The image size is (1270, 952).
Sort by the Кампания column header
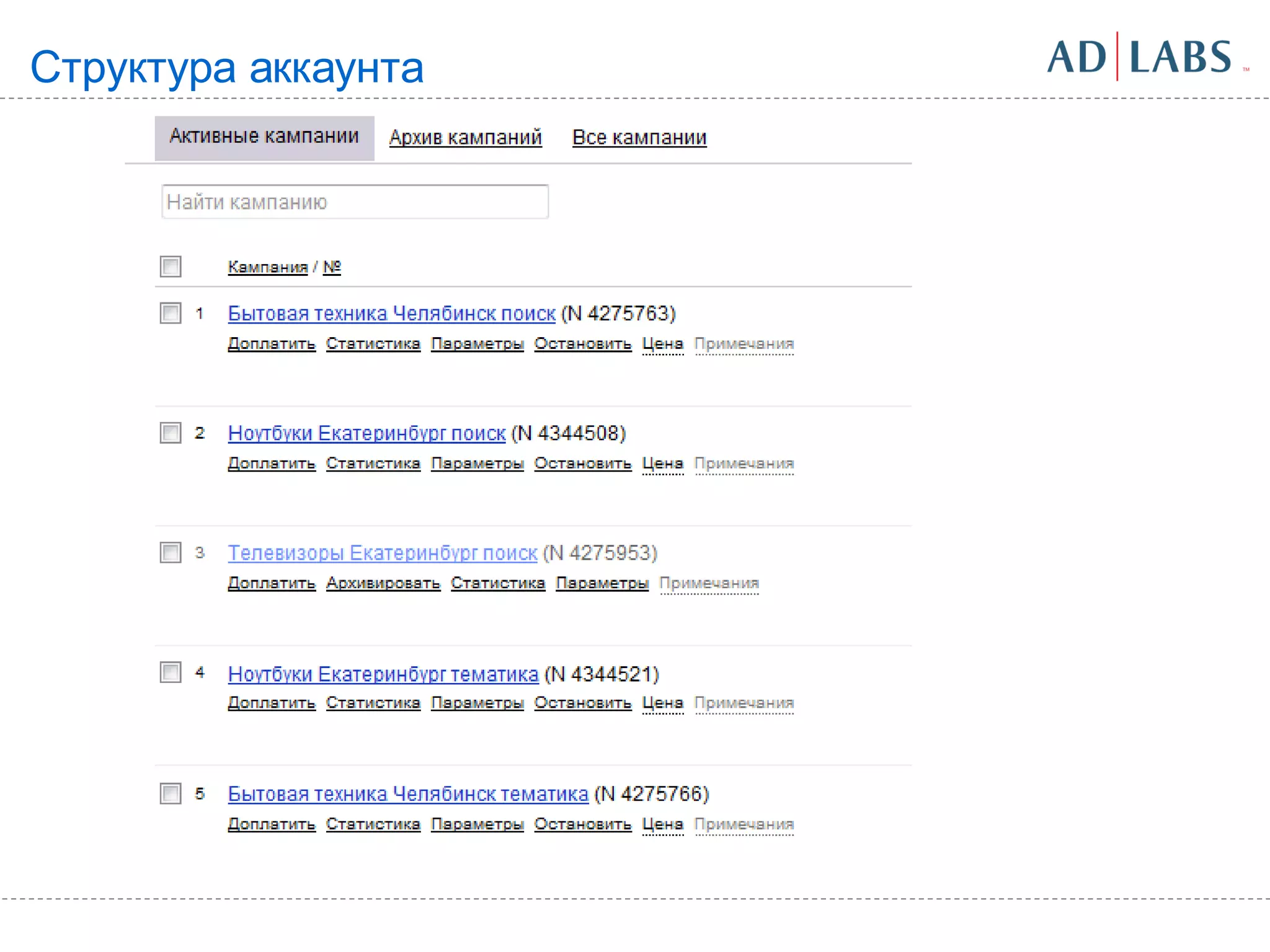point(268,267)
